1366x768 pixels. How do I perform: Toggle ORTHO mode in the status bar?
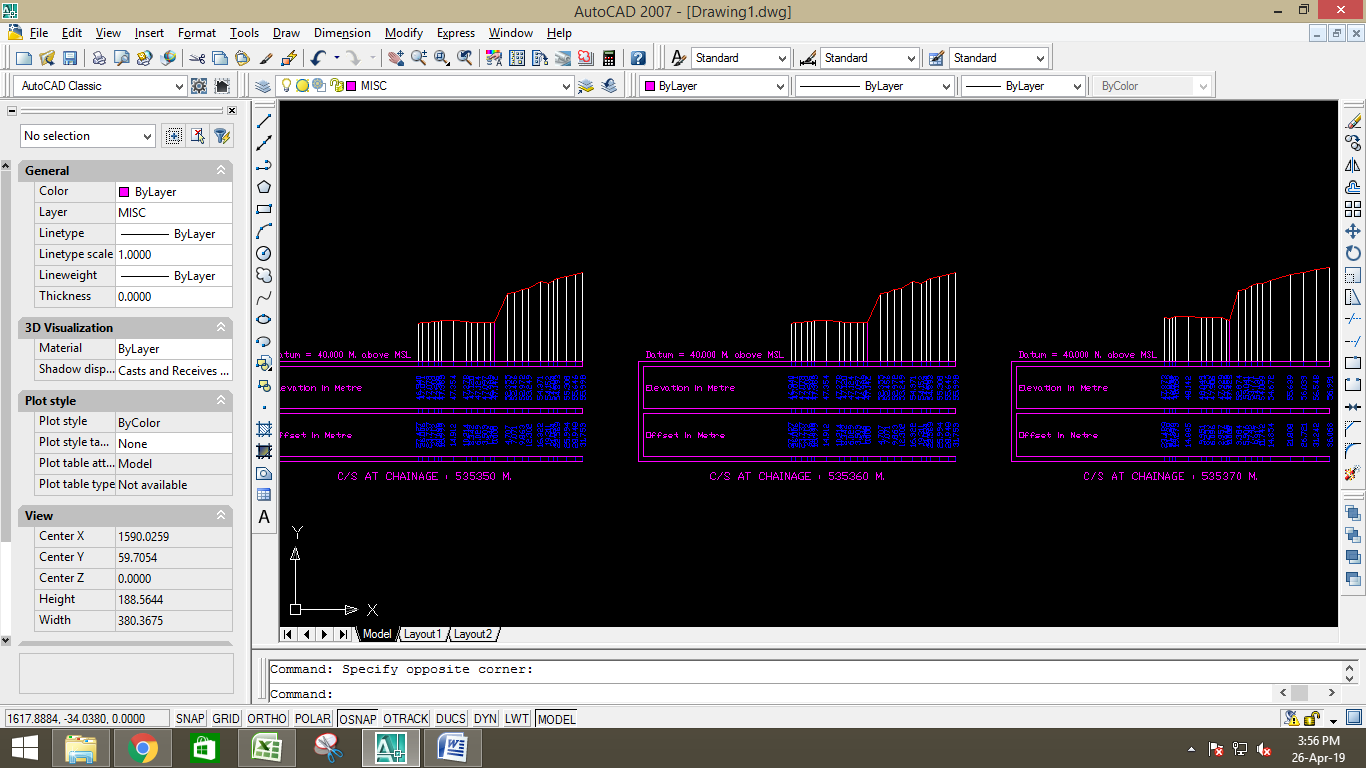point(265,718)
